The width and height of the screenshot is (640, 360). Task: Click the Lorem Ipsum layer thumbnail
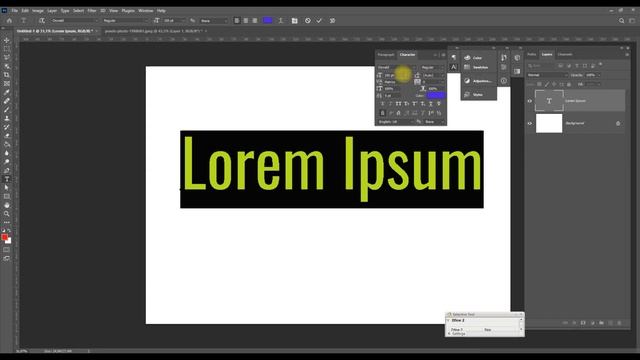pos(549,101)
